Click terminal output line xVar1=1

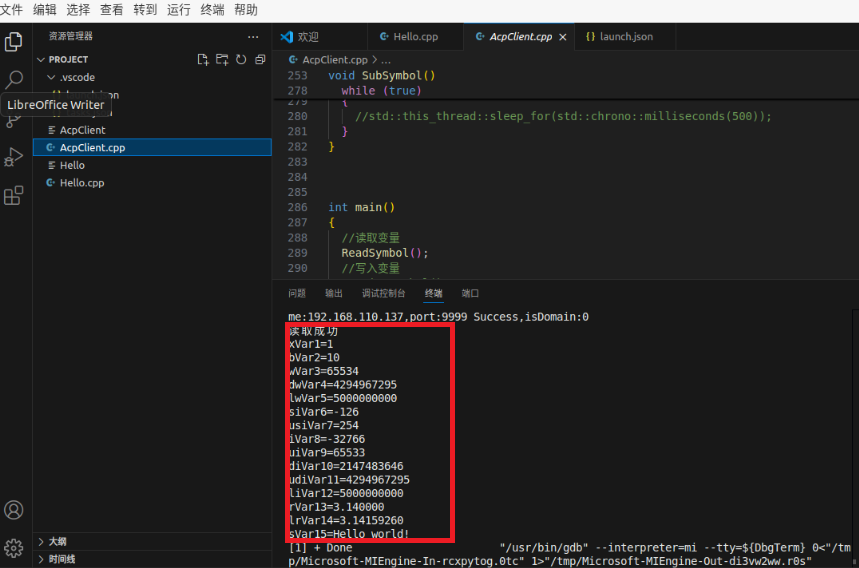coord(311,344)
